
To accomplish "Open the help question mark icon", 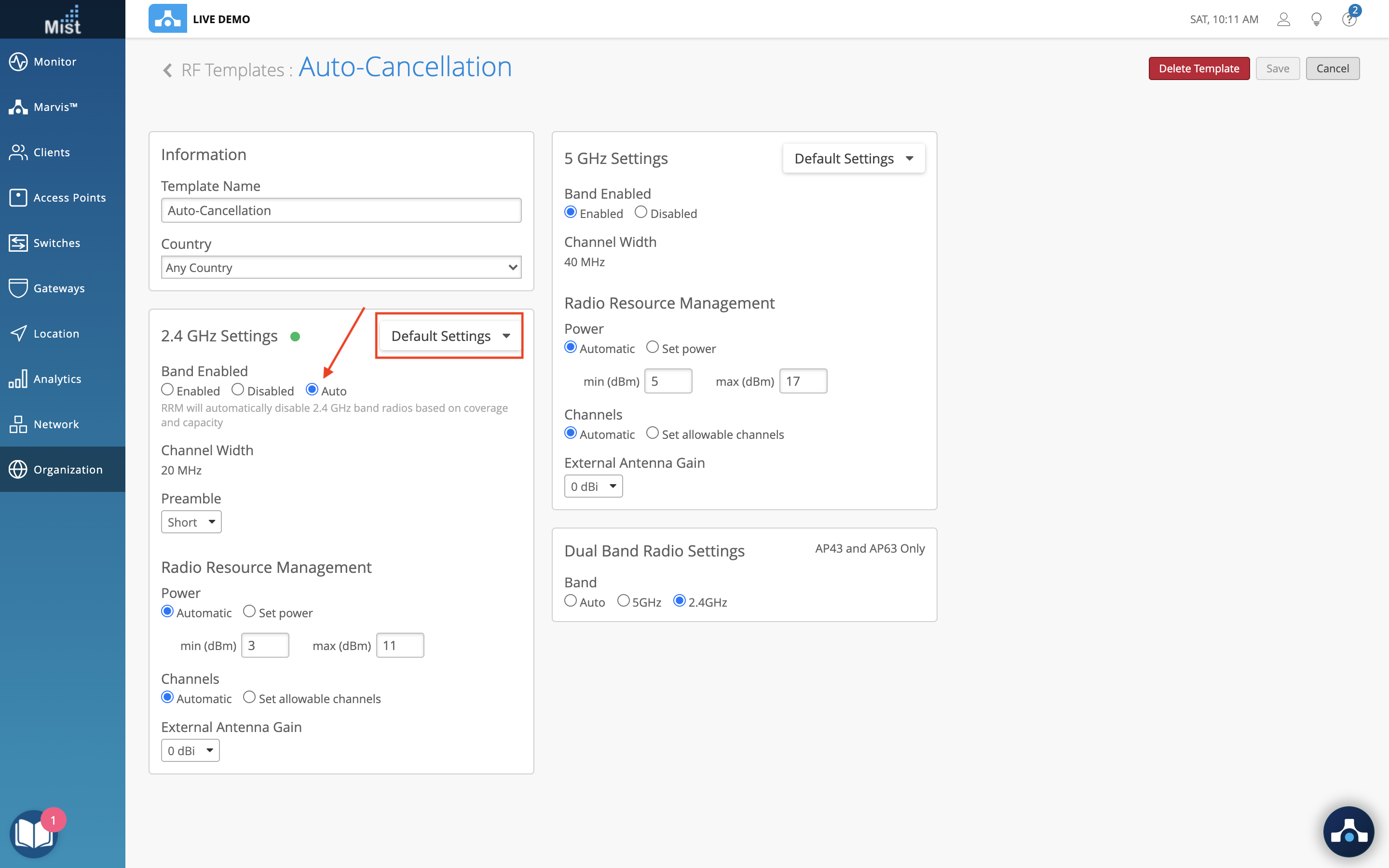I will [x=1349, y=19].
